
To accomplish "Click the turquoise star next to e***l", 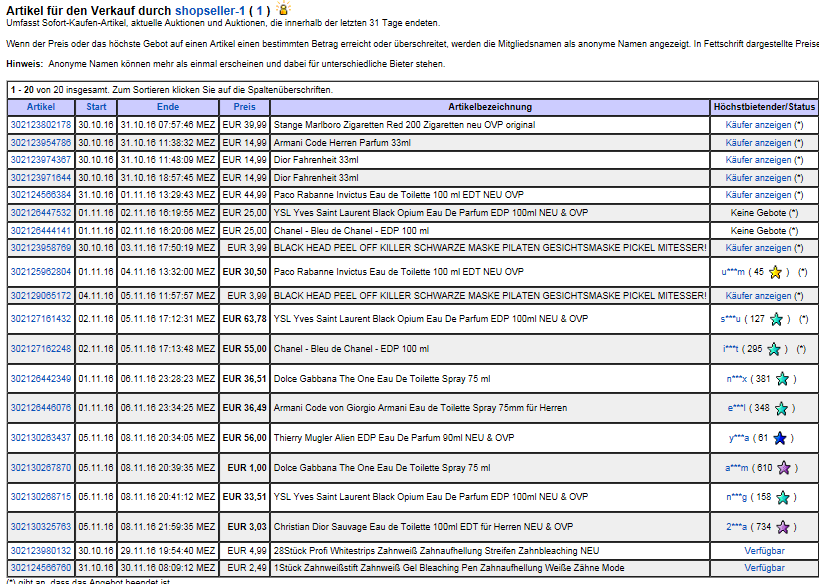I will (x=781, y=408).
